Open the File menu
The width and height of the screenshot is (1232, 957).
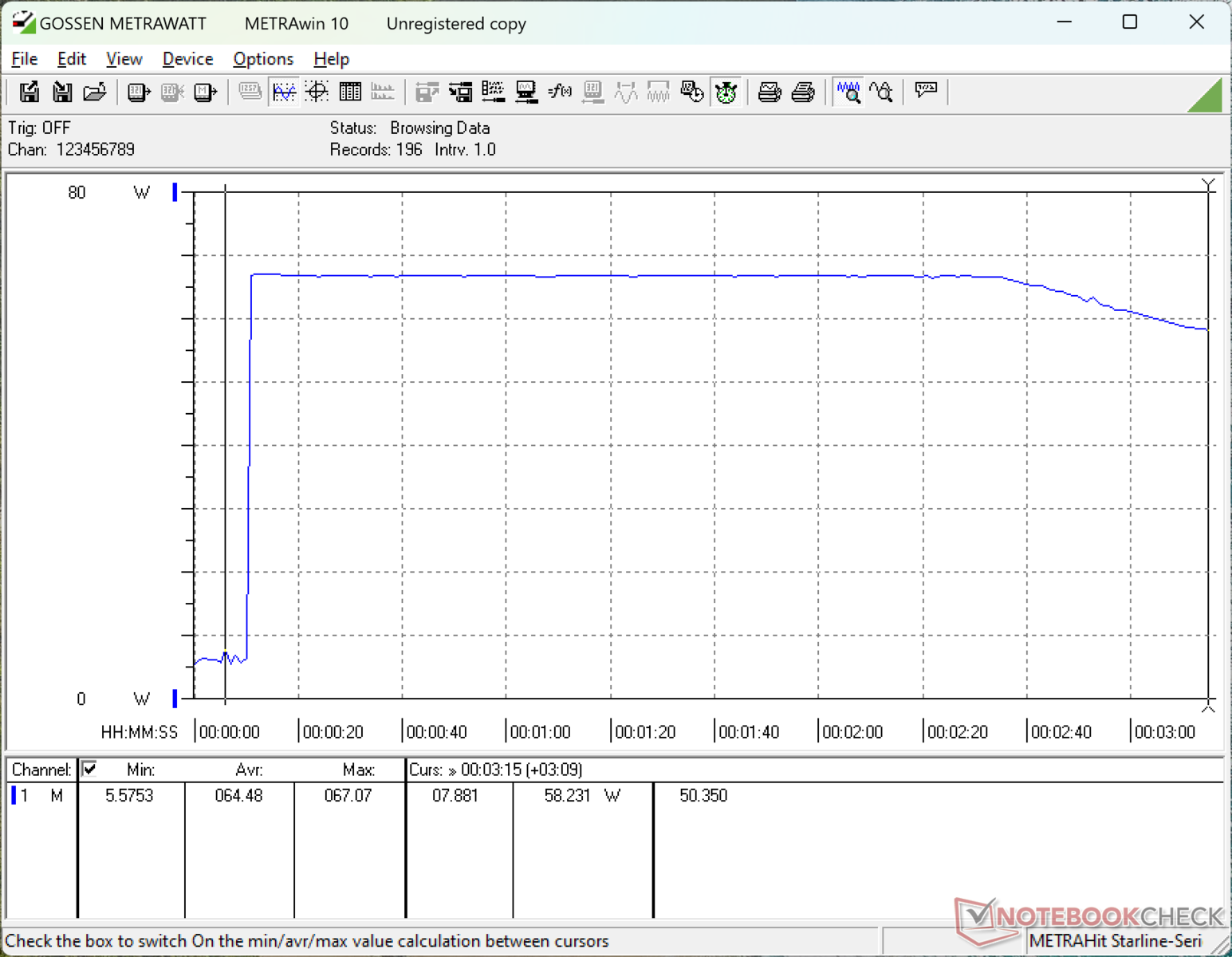pos(25,59)
